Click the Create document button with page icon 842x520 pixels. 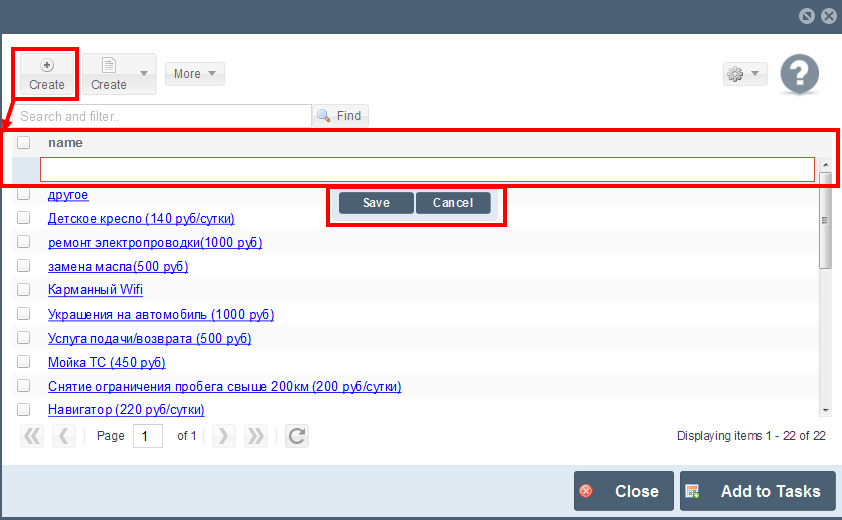pyautogui.click(x=109, y=74)
